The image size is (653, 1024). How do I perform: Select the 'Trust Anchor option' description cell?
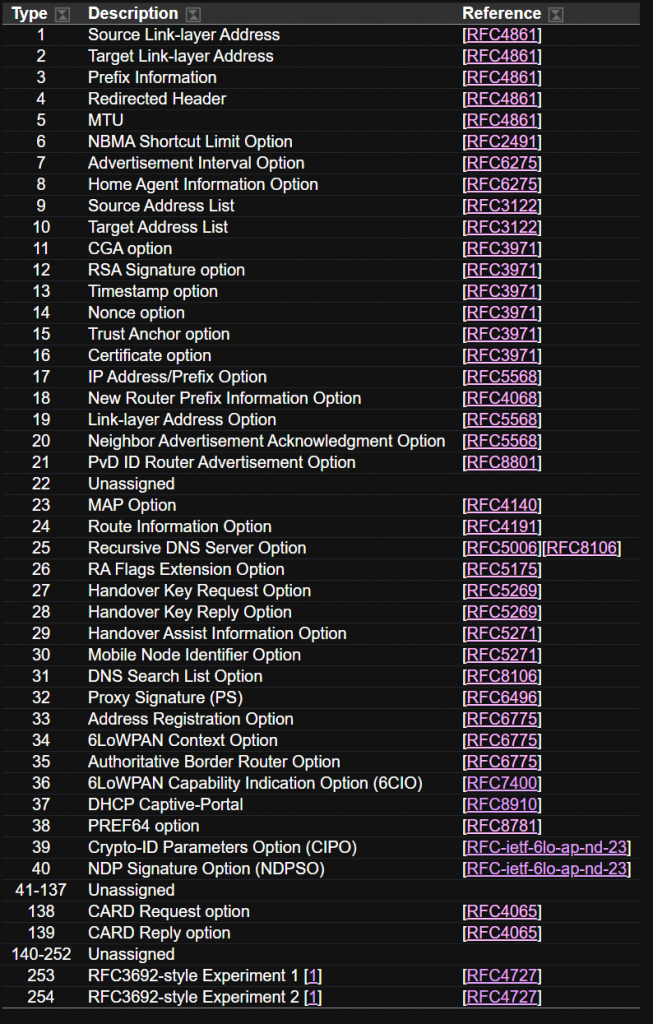159,334
